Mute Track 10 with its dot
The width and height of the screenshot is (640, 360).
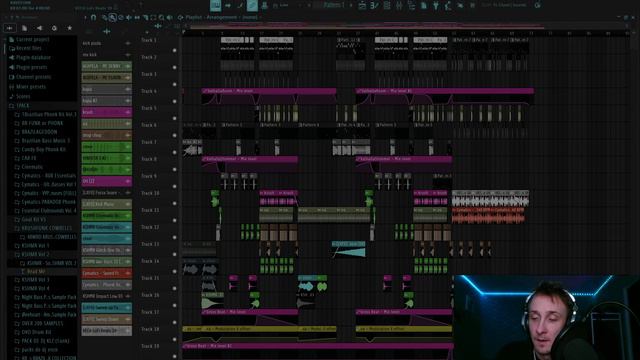click(175, 203)
